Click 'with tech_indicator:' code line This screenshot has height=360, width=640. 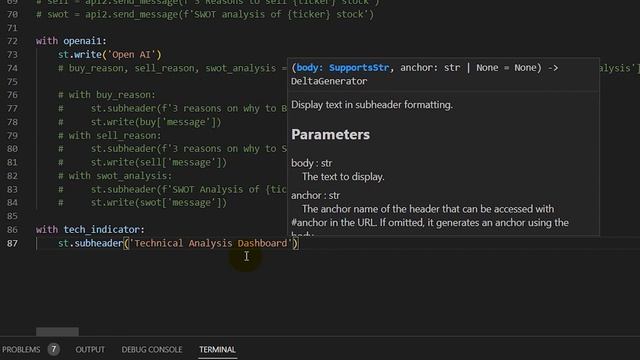pos(90,230)
